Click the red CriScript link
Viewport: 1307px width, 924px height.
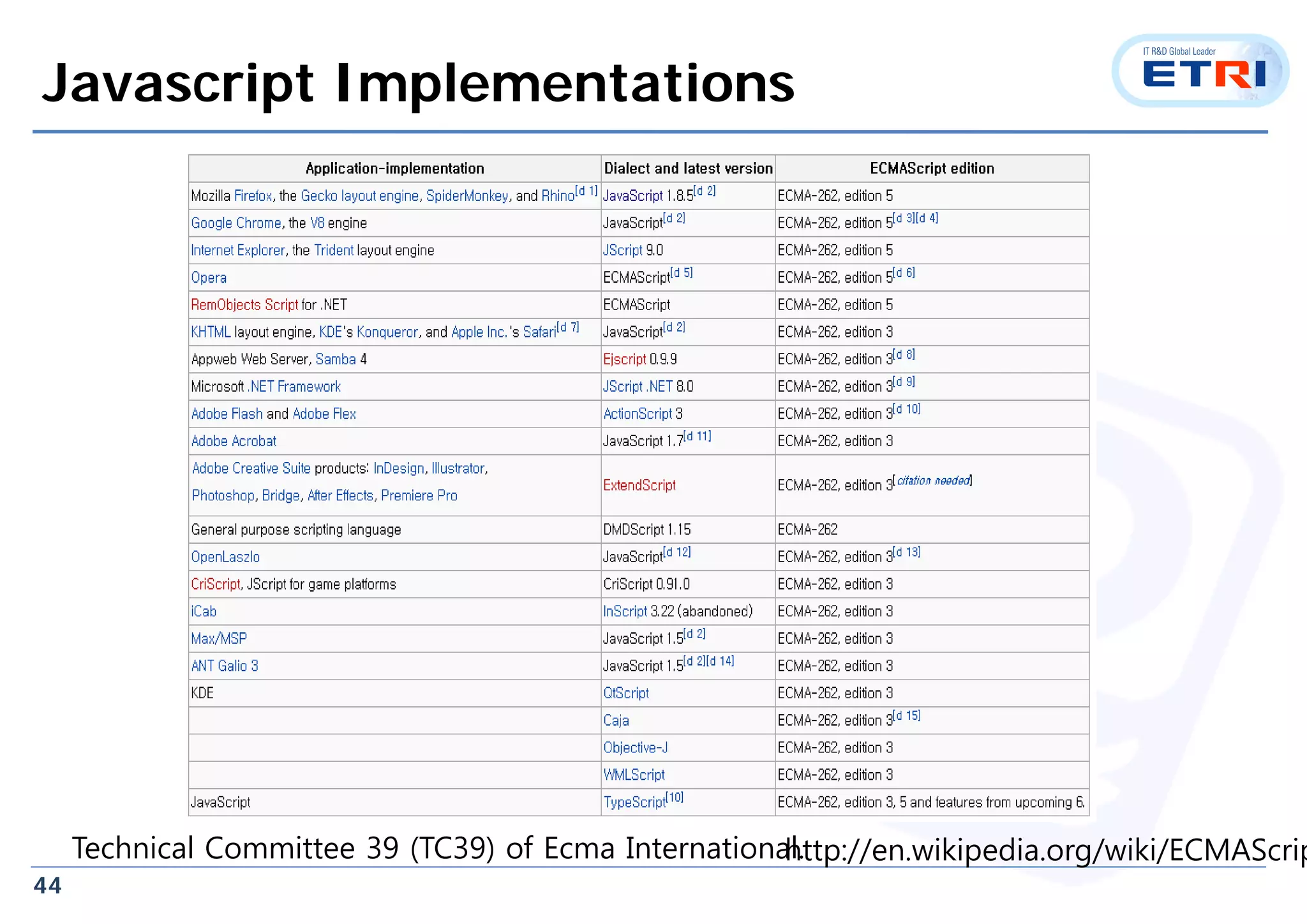(216, 585)
